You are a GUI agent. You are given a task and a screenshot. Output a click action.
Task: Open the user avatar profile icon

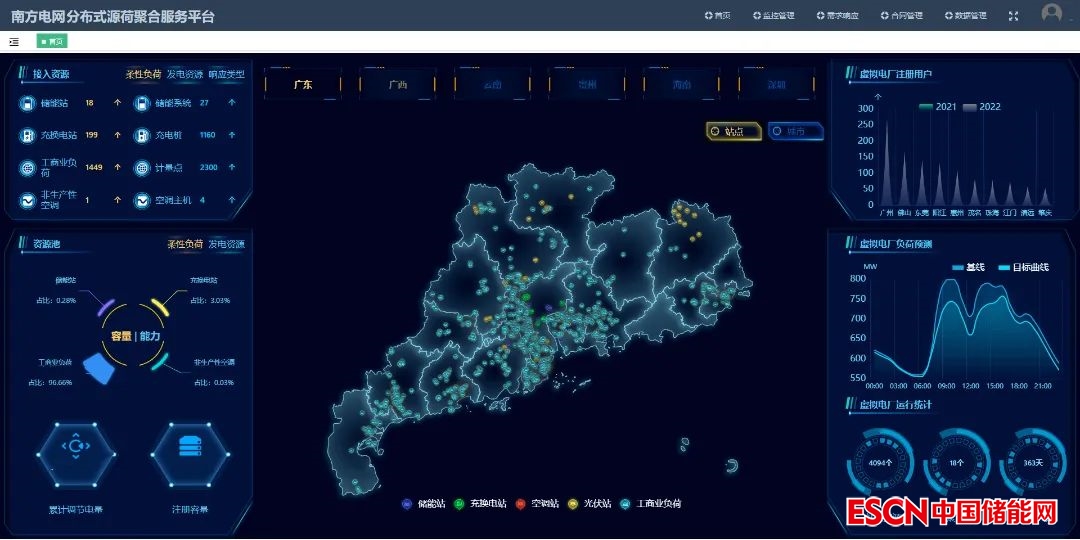[x=1051, y=14]
